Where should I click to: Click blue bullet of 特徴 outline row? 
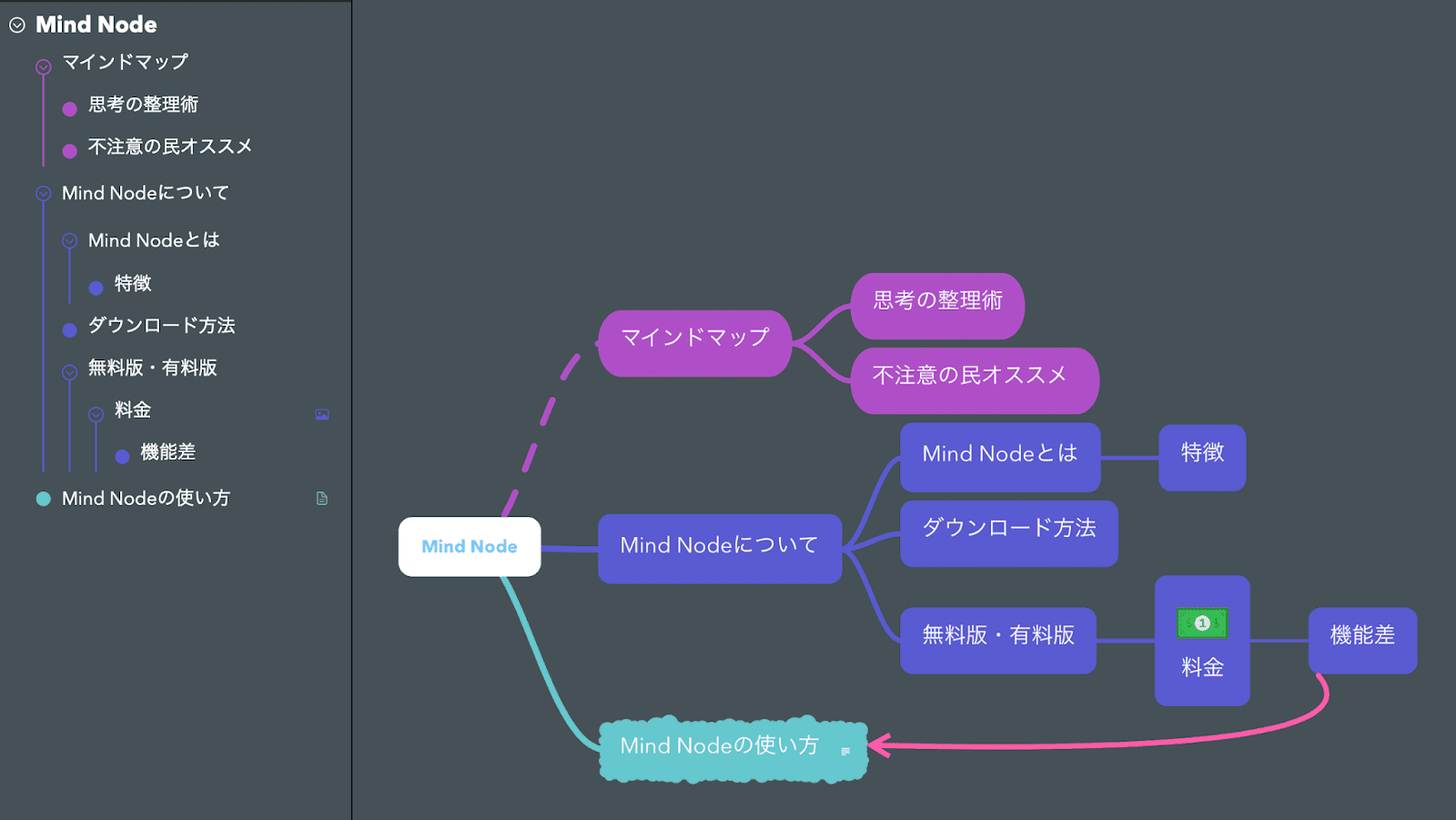coord(96,288)
